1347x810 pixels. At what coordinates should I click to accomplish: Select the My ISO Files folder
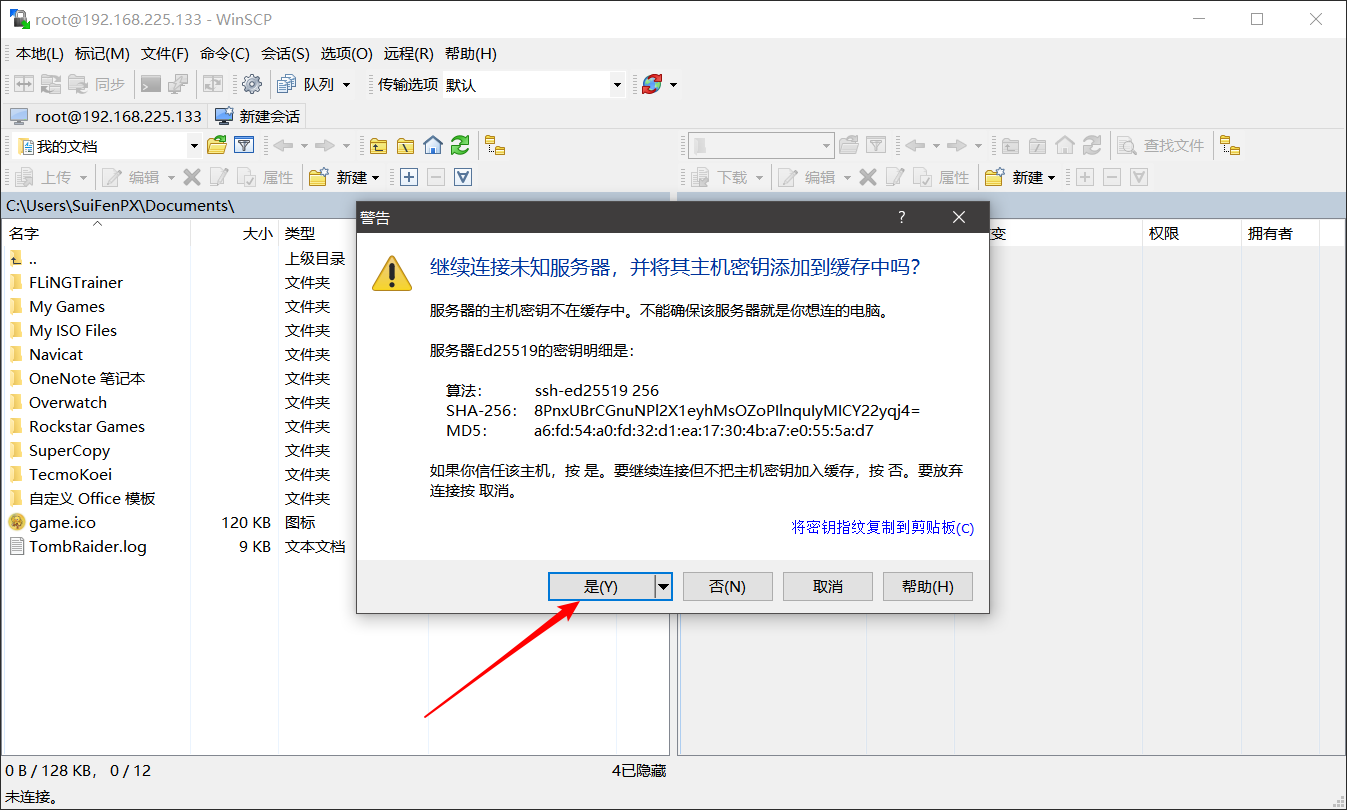coord(73,330)
